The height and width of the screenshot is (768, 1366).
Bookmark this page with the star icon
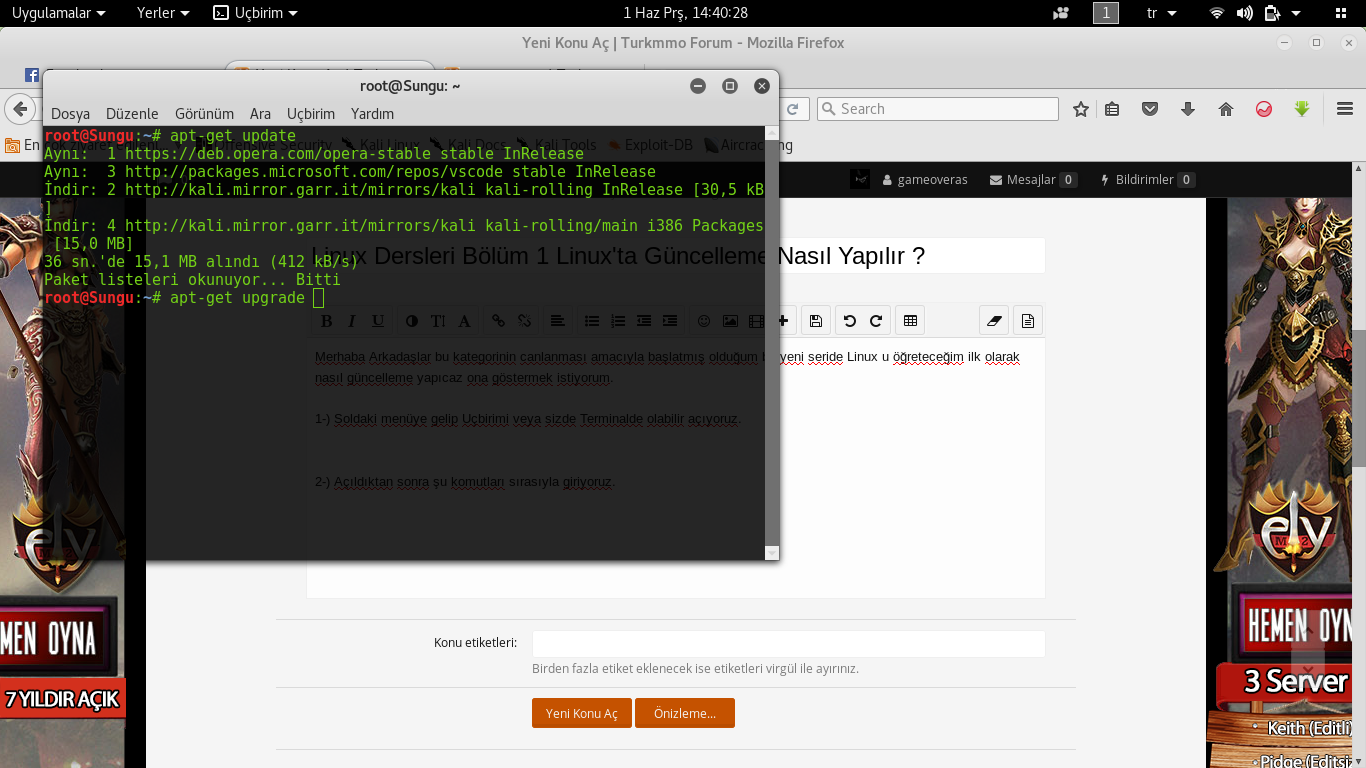tap(1081, 109)
